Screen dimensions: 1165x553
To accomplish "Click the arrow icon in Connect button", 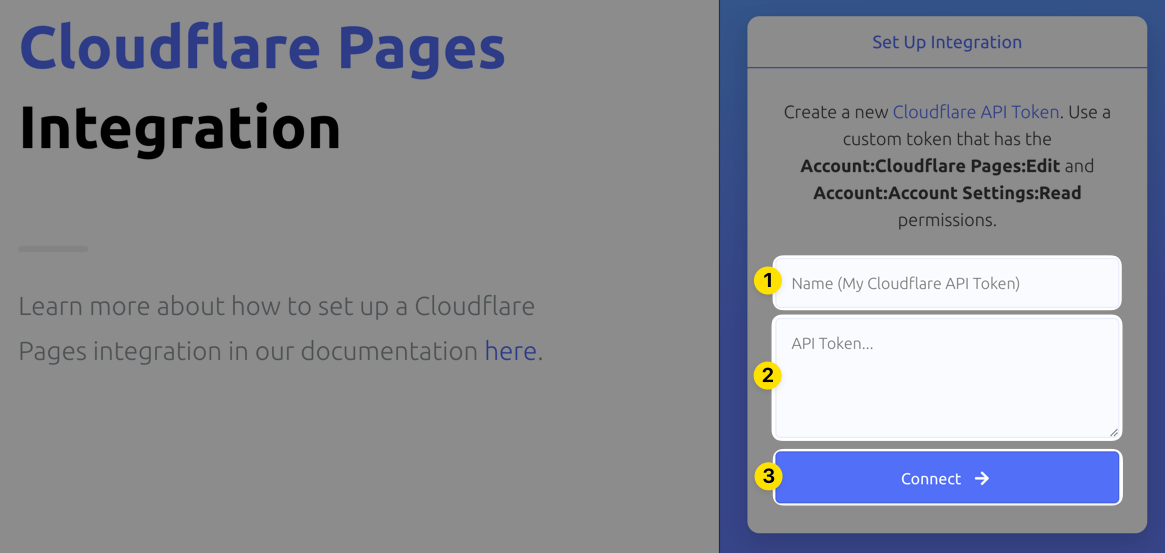I will pos(981,479).
